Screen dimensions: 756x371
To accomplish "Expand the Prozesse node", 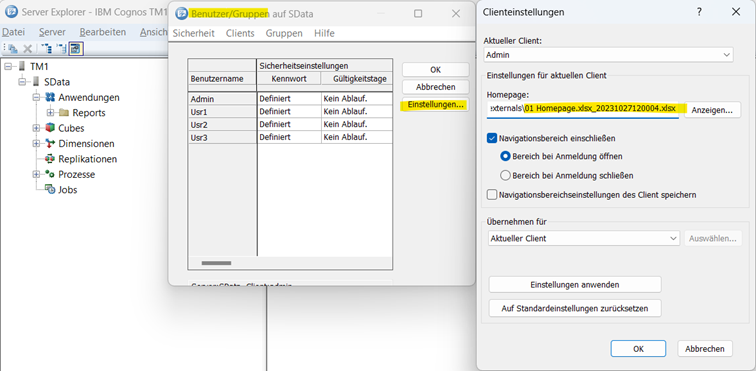I will pos(36,175).
